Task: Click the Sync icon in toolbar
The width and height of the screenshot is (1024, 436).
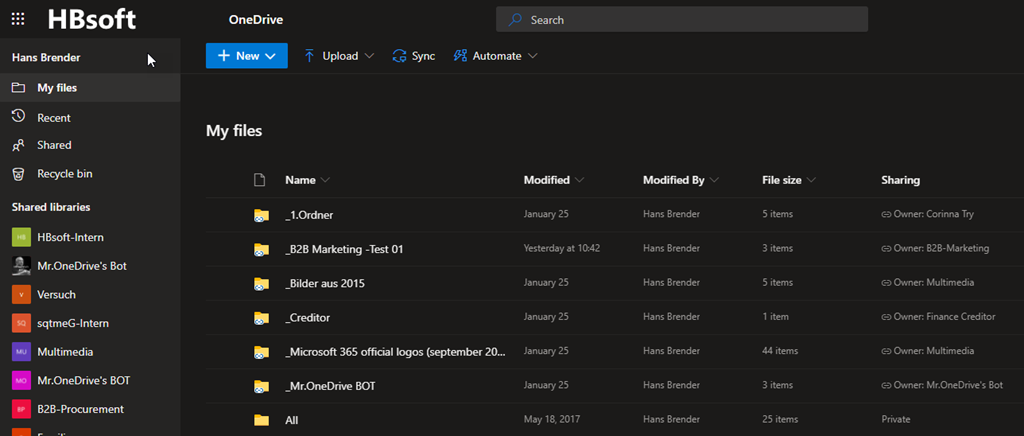Action: point(400,56)
